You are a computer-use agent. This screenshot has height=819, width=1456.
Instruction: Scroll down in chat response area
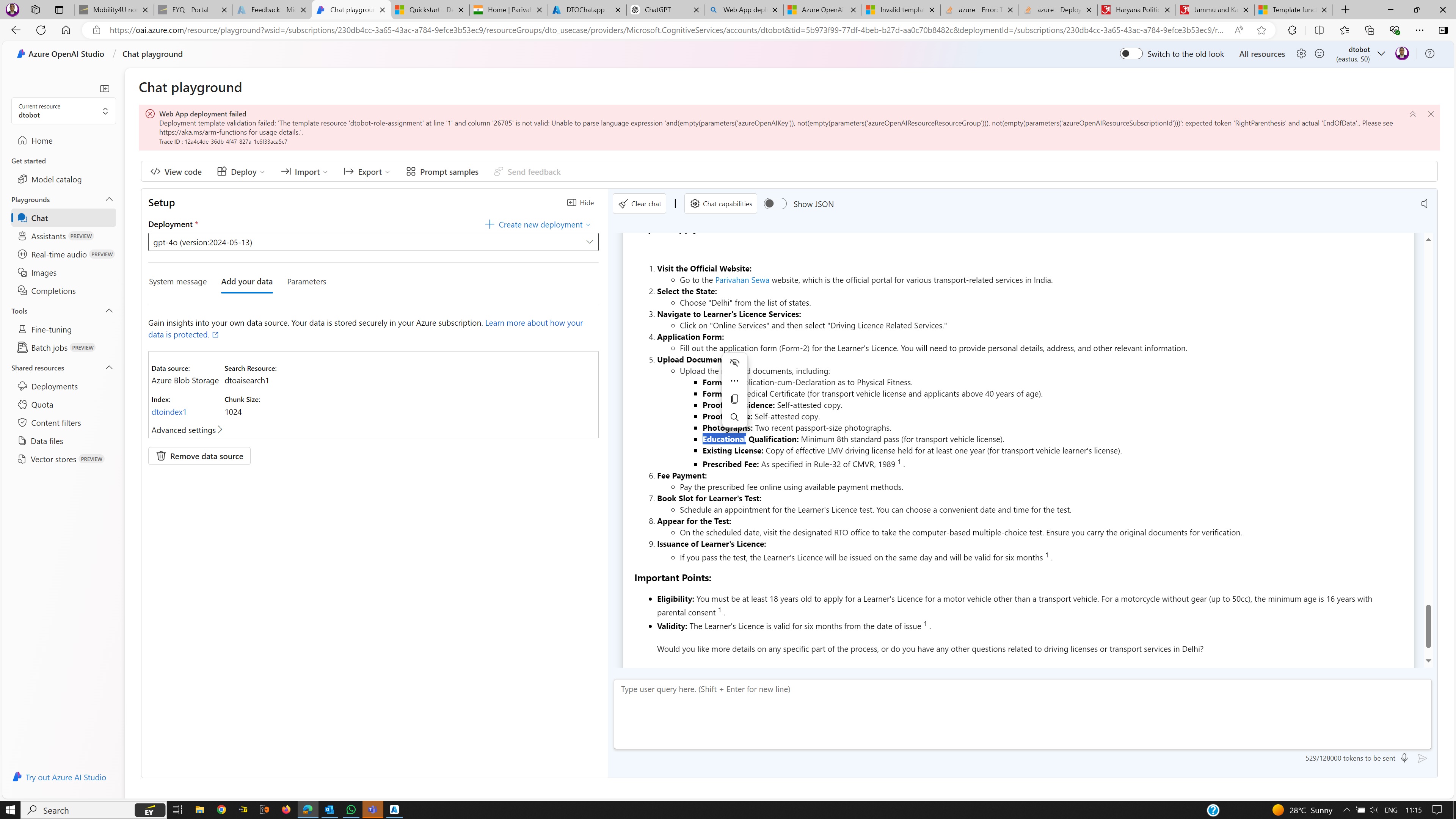pos(1429,661)
